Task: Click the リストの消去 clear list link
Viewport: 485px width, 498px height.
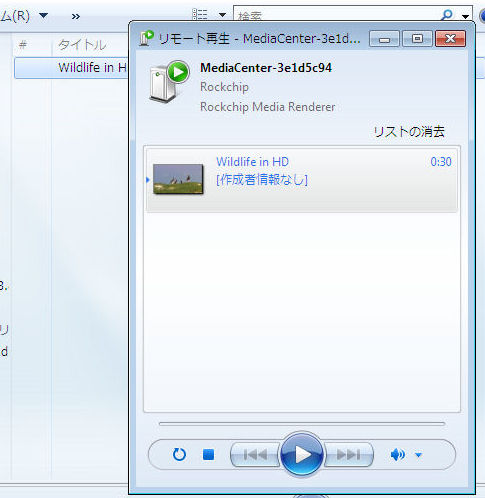Action: click(409, 132)
